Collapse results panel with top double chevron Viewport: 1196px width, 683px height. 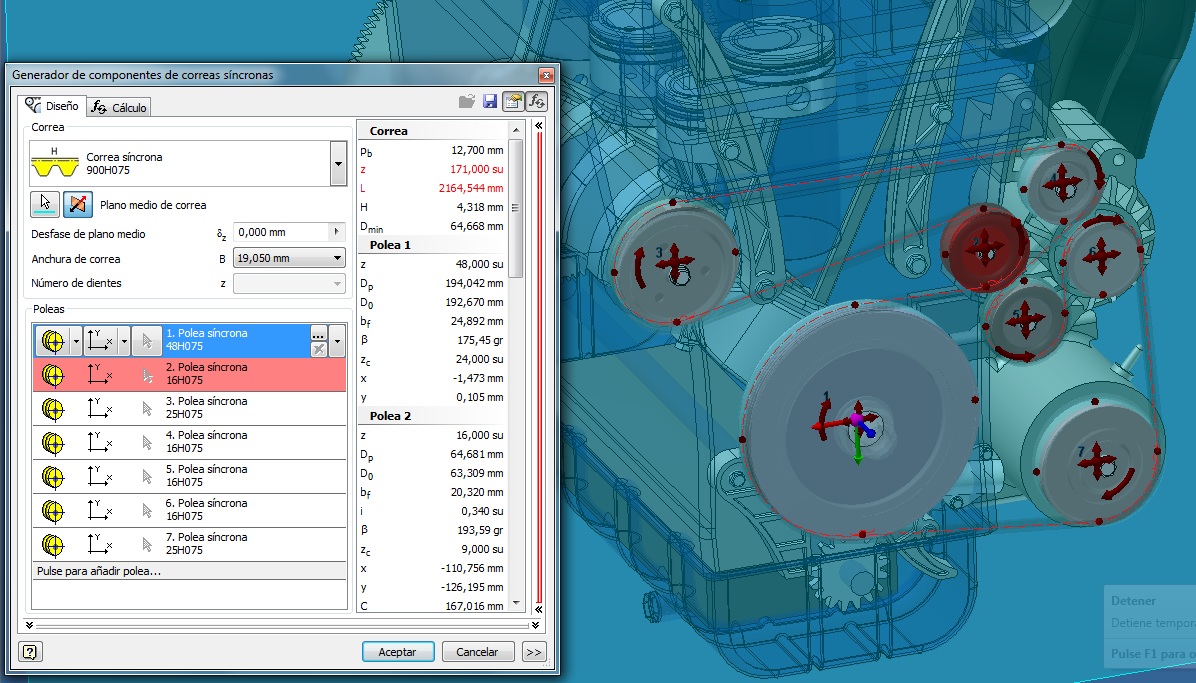[539, 125]
